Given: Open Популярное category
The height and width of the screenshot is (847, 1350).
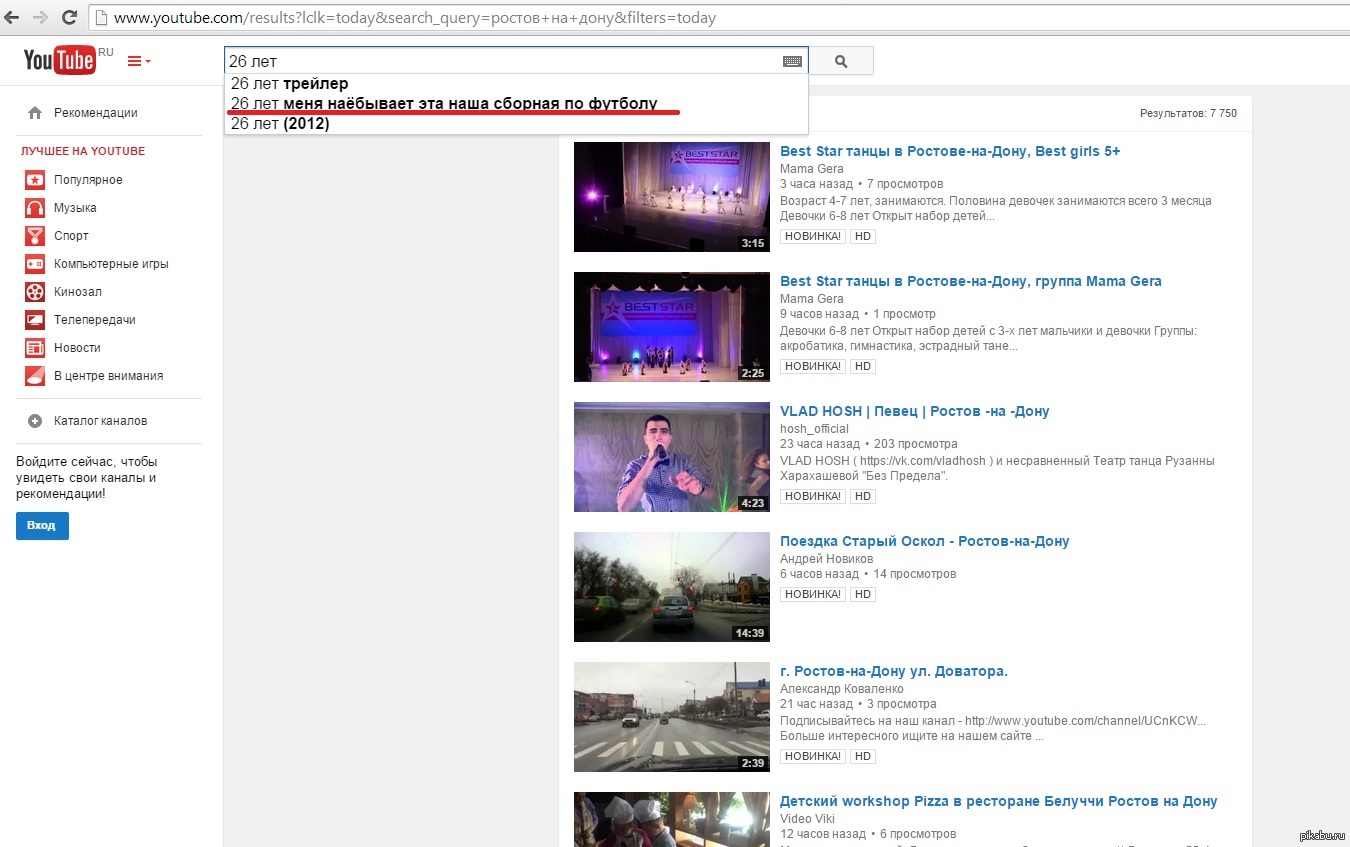Looking at the screenshot, I should (88, 180).
